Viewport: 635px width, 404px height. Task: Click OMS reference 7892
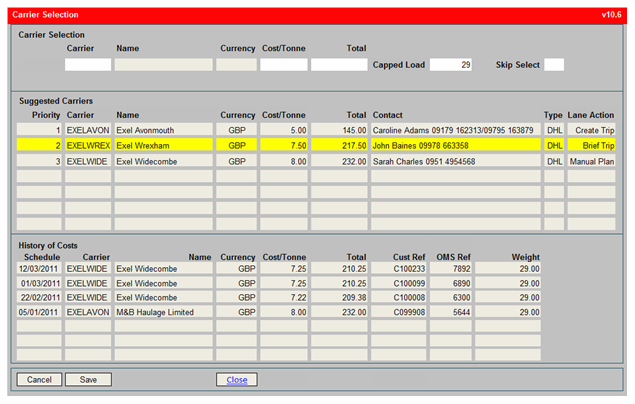click(x=451, y=269)
